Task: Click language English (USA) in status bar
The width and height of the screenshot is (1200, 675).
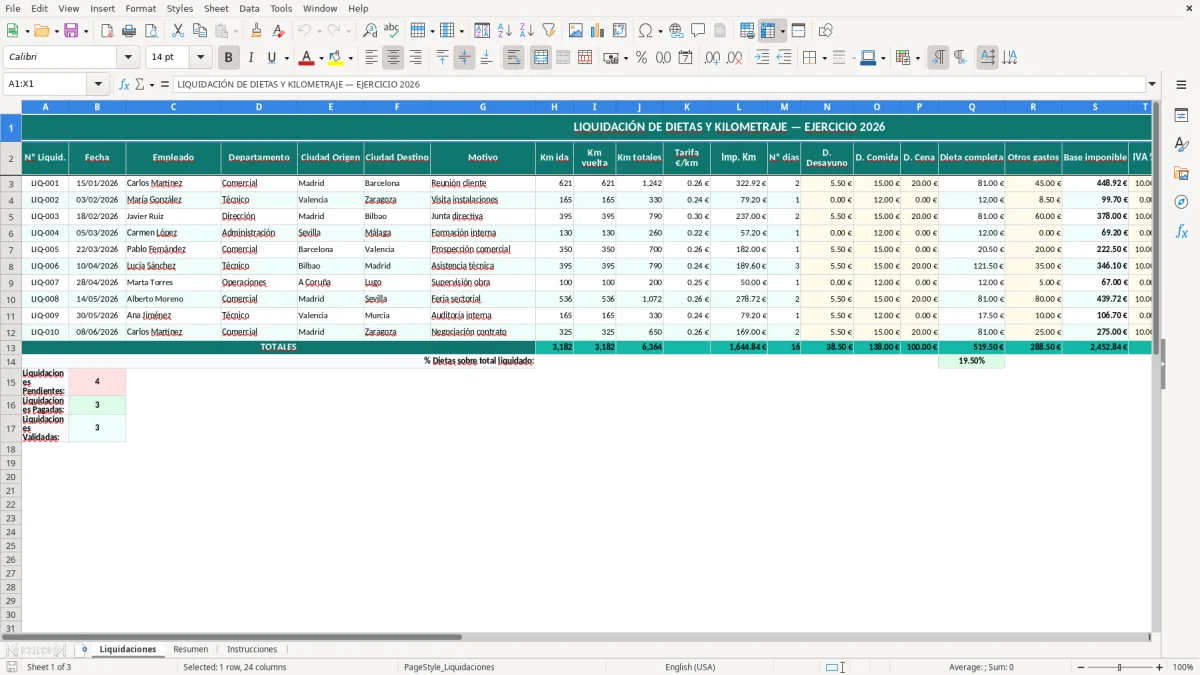Action: click(x=690, y=667)
